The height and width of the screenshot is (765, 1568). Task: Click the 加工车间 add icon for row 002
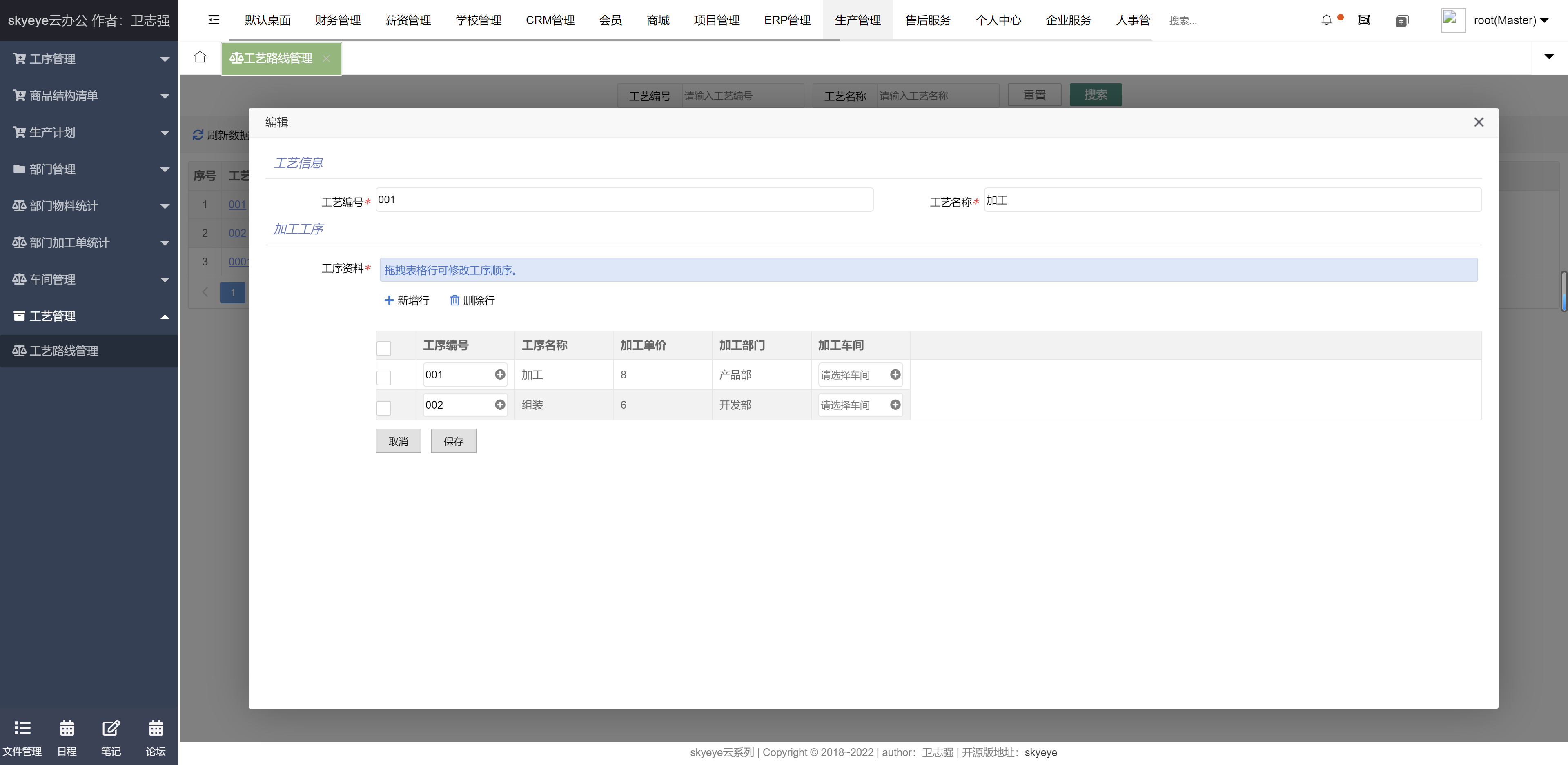[896, 405]
